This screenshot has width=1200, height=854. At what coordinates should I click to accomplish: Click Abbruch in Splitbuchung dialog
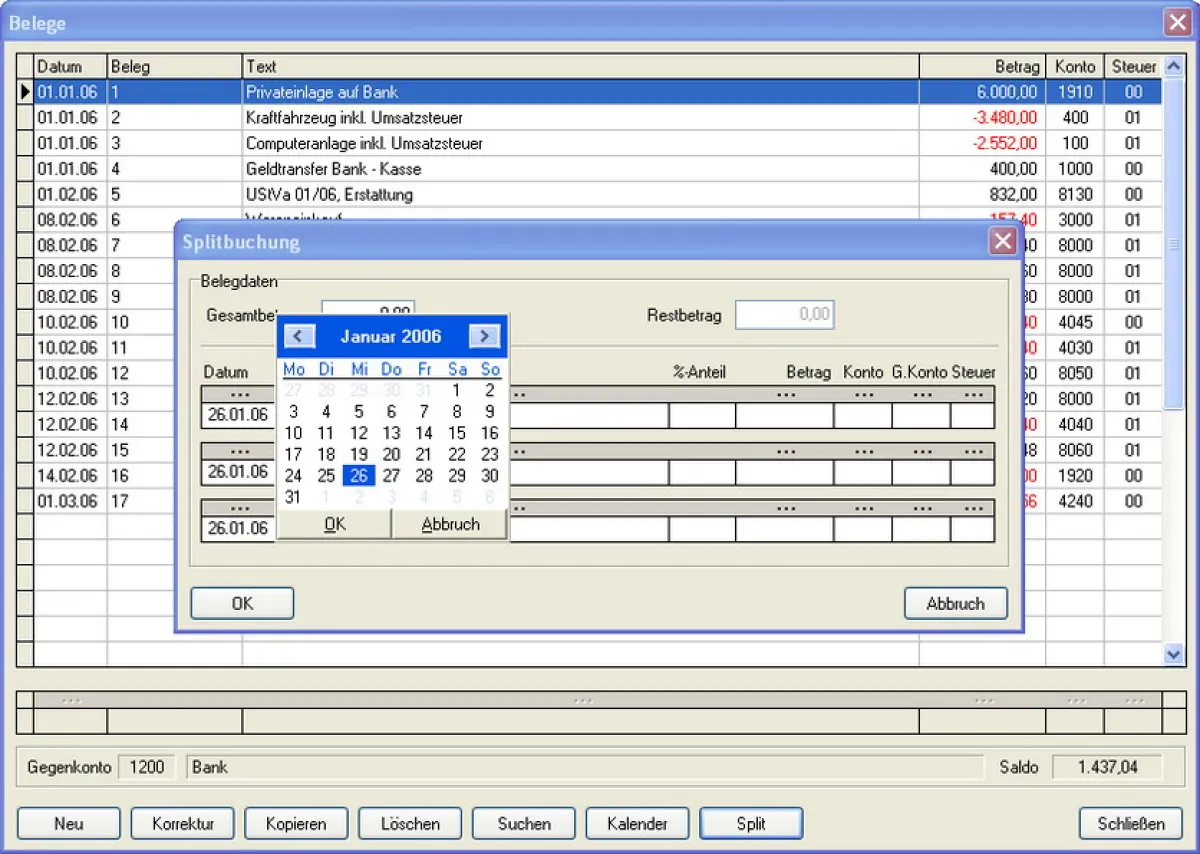[x=955, y=603]
